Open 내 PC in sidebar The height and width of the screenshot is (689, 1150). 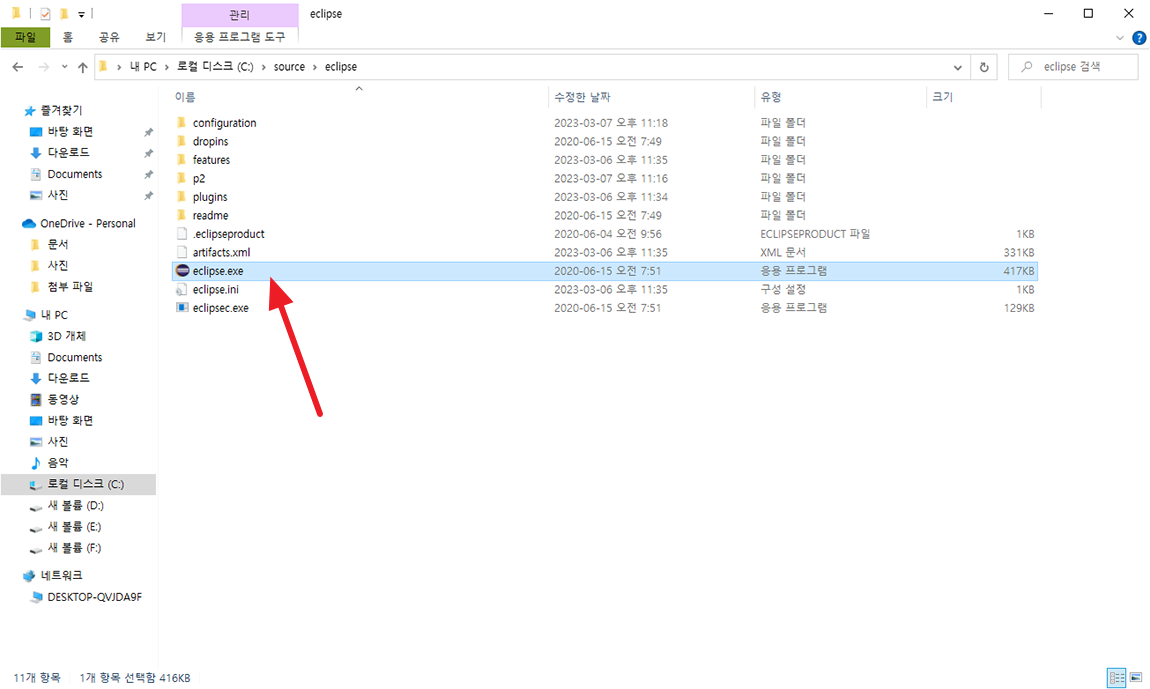(54, 315)
